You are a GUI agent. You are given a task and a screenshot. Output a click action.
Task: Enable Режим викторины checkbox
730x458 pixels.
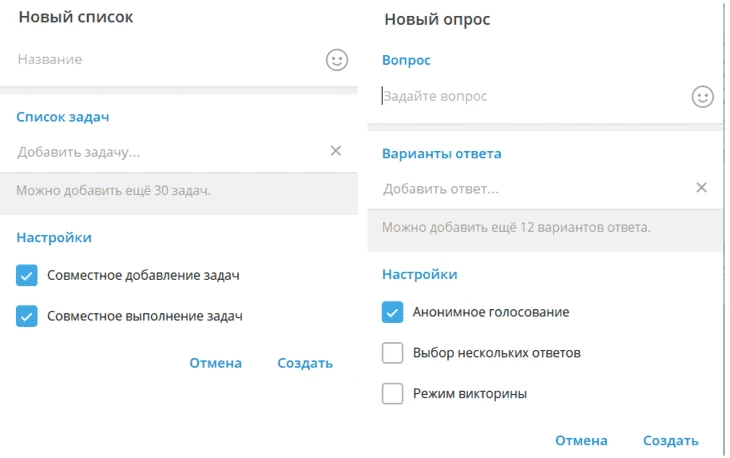[x=392, y=394]
